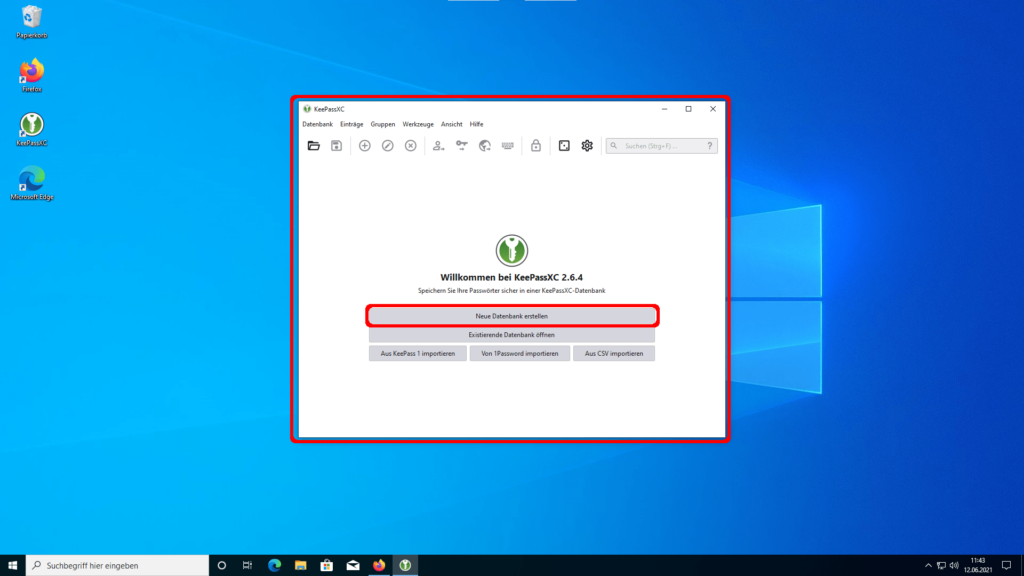Click the Auto-Type keyboard icon
This screenshot has width=1024, height=576.
click(x=507, y=146)
